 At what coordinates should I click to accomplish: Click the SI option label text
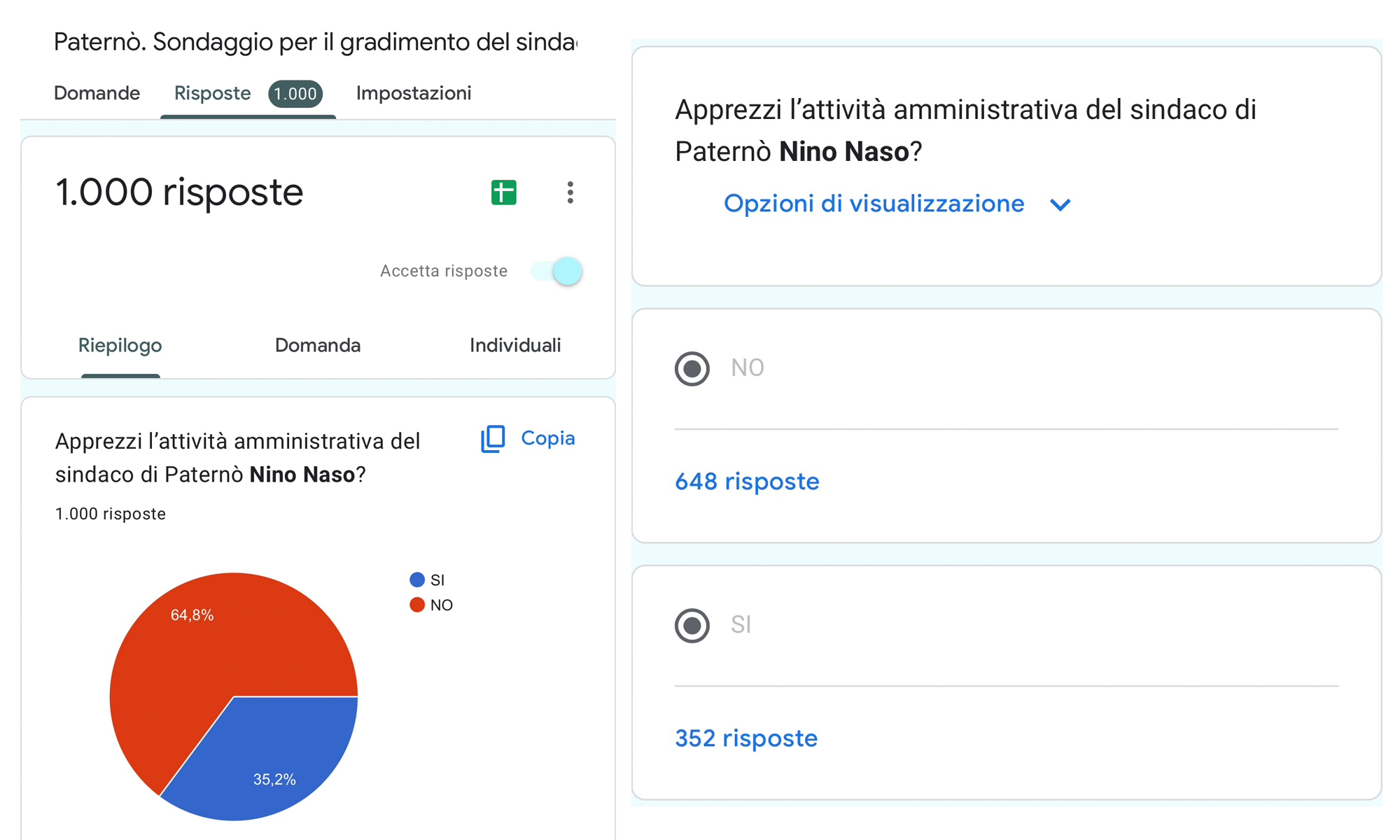741,625
